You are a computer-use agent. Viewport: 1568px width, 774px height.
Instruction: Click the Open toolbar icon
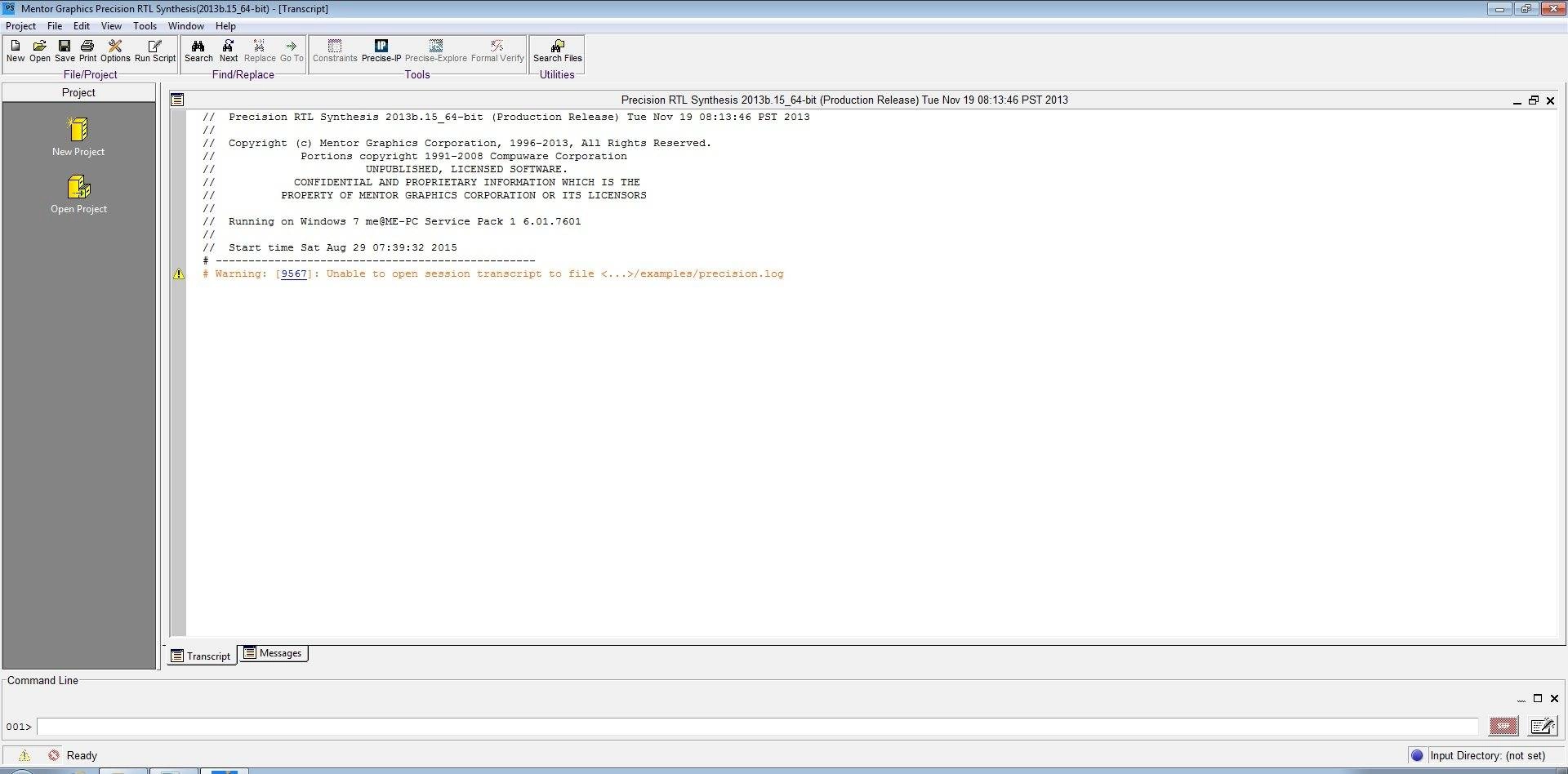coord(40,51)
